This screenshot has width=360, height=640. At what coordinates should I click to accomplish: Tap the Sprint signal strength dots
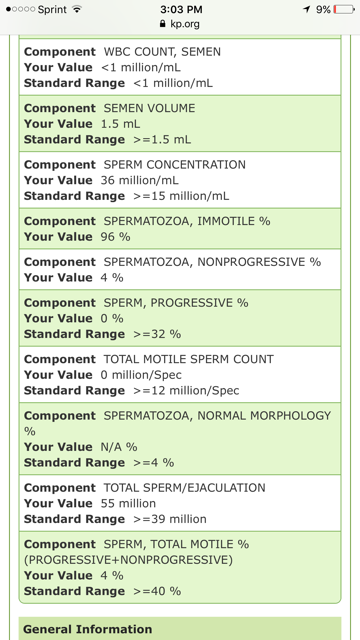20,9
